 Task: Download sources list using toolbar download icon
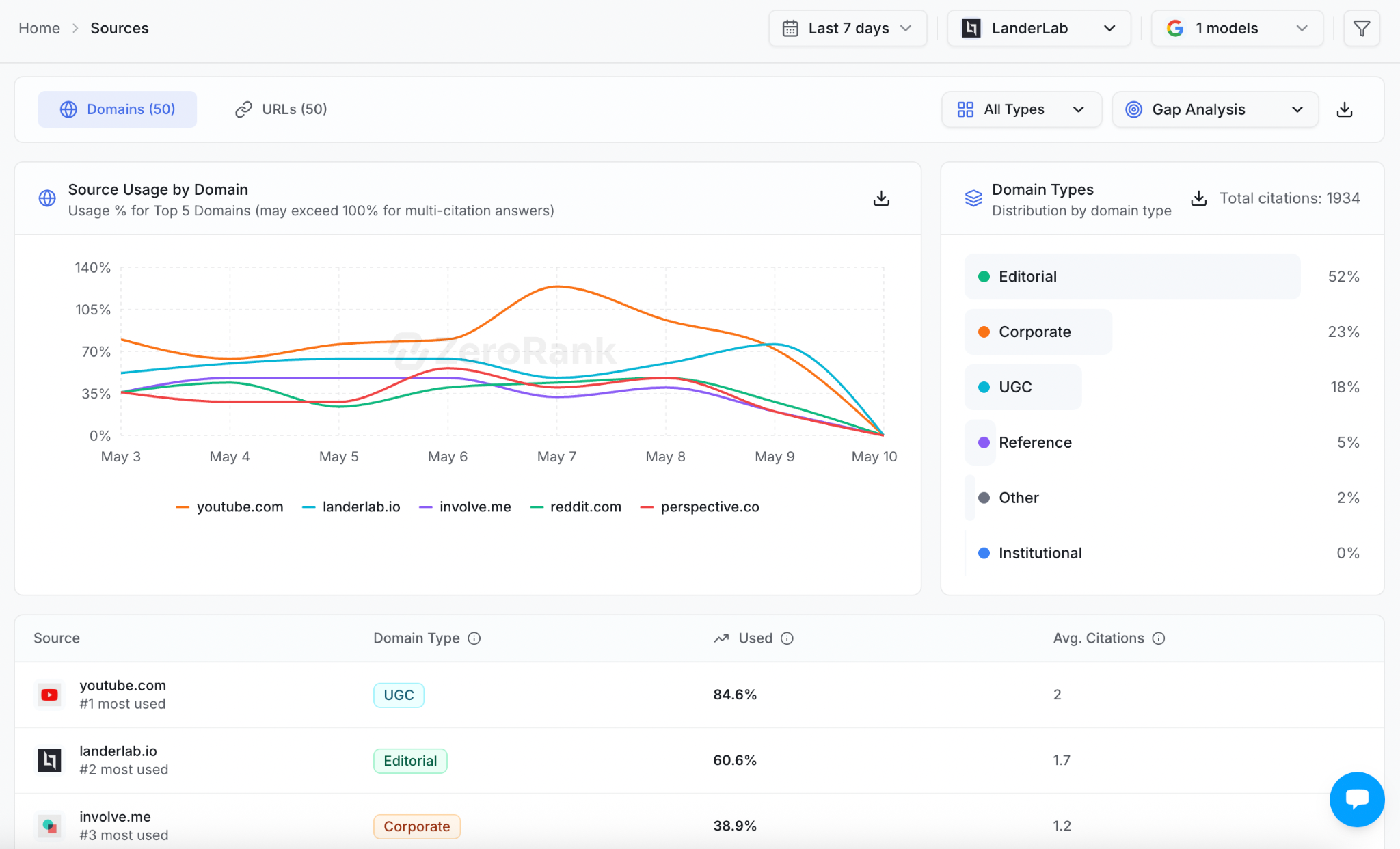1344,109
